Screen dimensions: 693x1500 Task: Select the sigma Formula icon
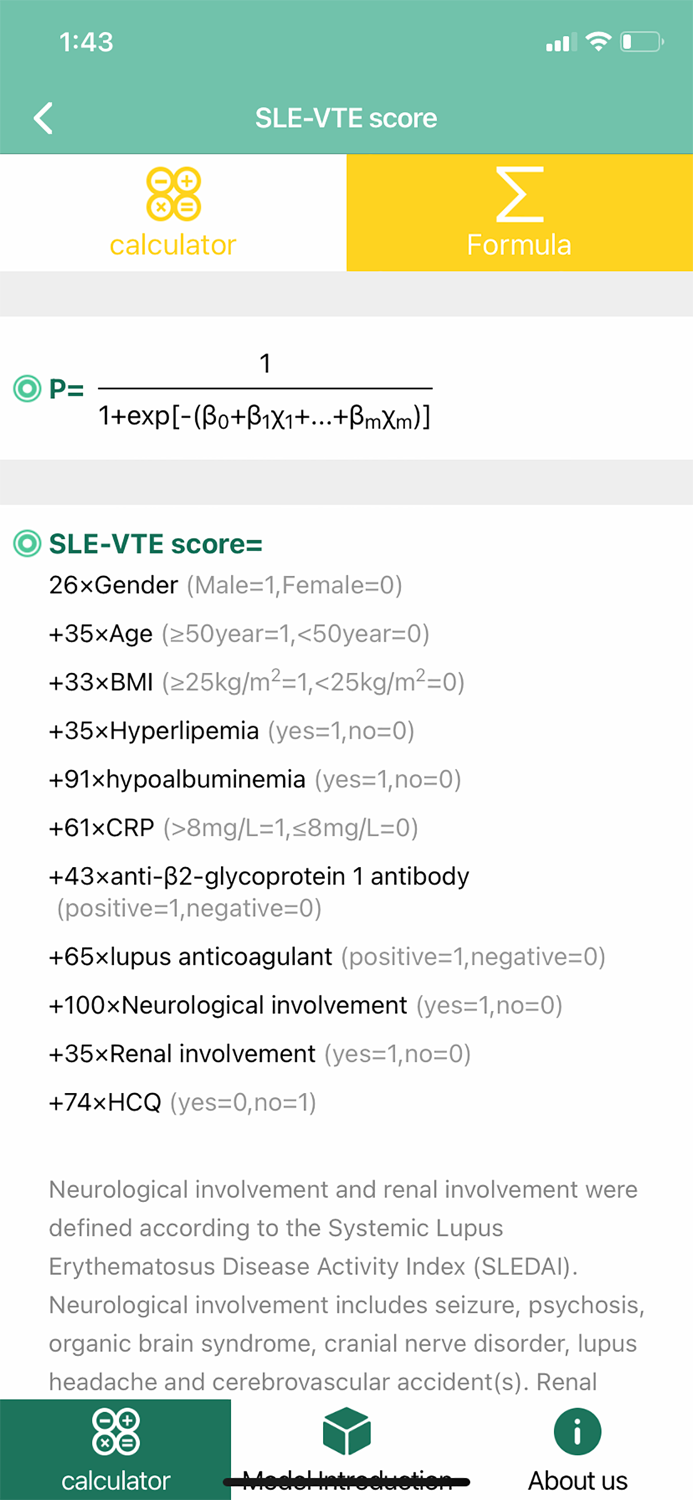(x=519, y=200)
